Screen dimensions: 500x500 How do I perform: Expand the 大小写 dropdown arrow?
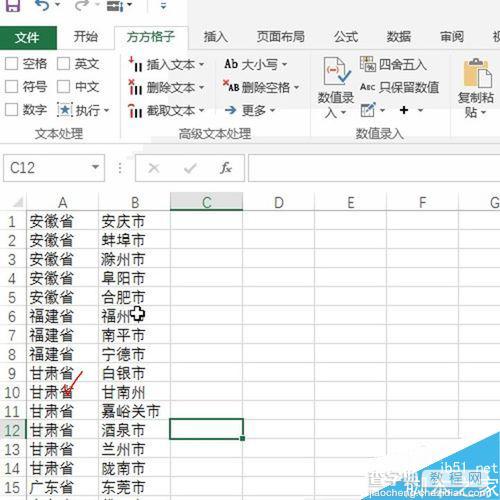tap(284, 64)
